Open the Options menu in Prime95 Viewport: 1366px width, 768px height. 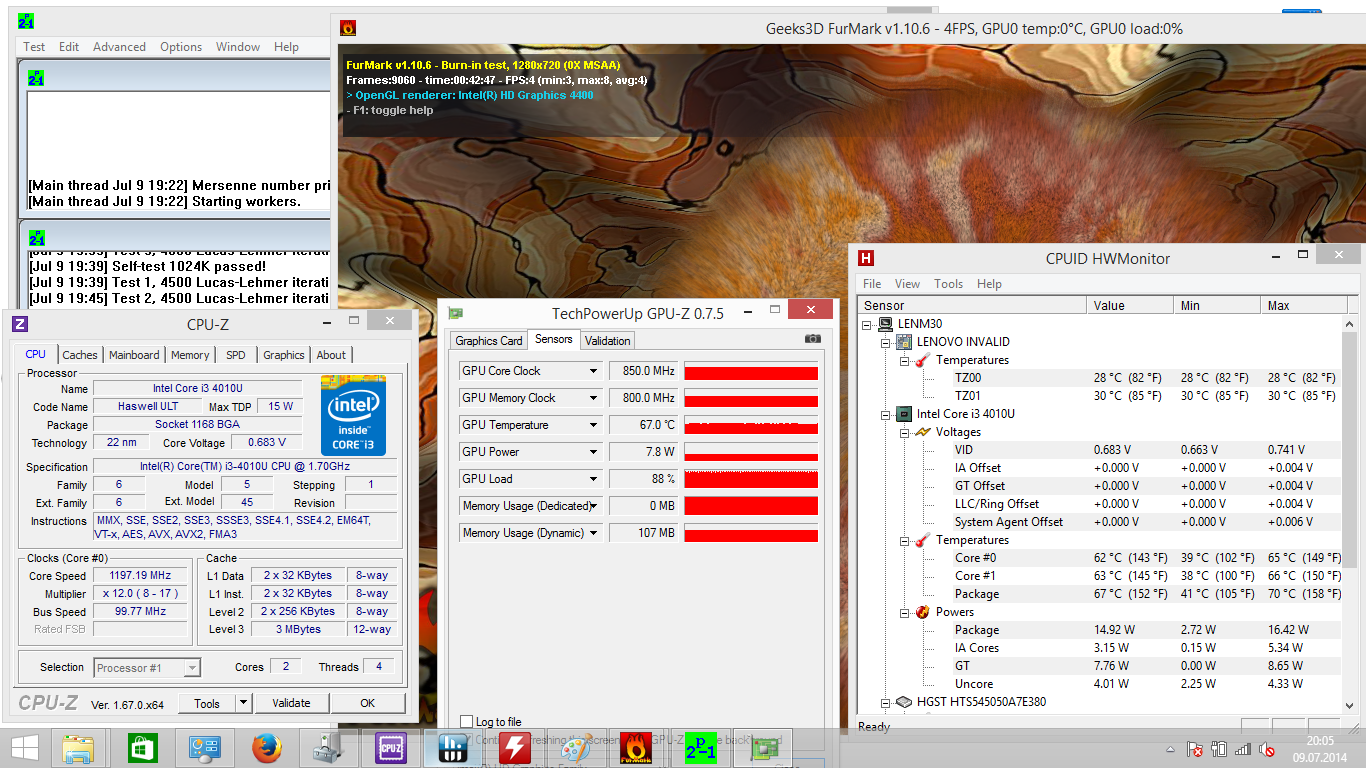pos(181,47)
